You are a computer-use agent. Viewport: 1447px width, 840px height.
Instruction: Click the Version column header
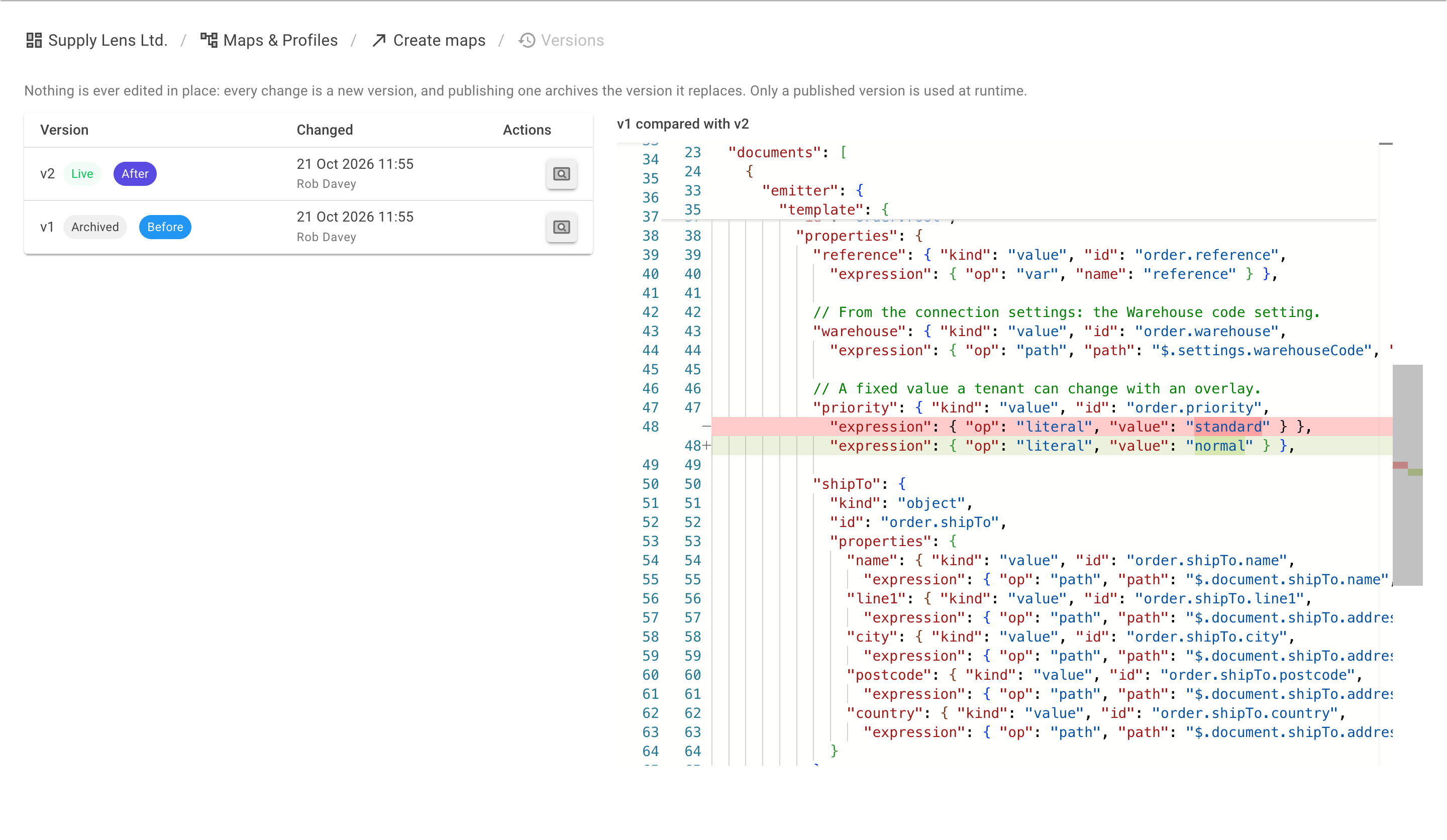point(64,130)
